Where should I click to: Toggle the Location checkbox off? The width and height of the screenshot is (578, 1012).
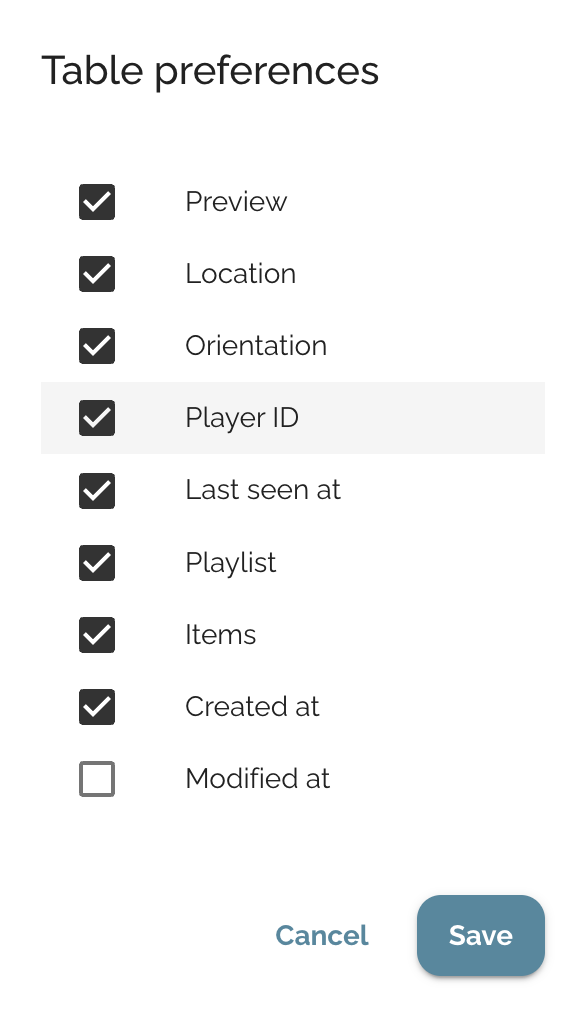pyautogui.click(x=97, y=274)
